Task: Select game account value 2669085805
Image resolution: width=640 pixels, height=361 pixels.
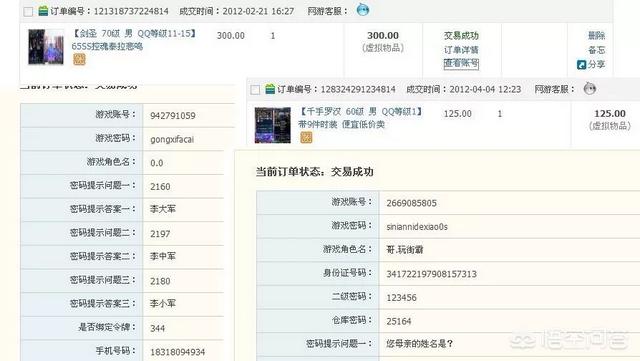Action: [x=411, y=203]
